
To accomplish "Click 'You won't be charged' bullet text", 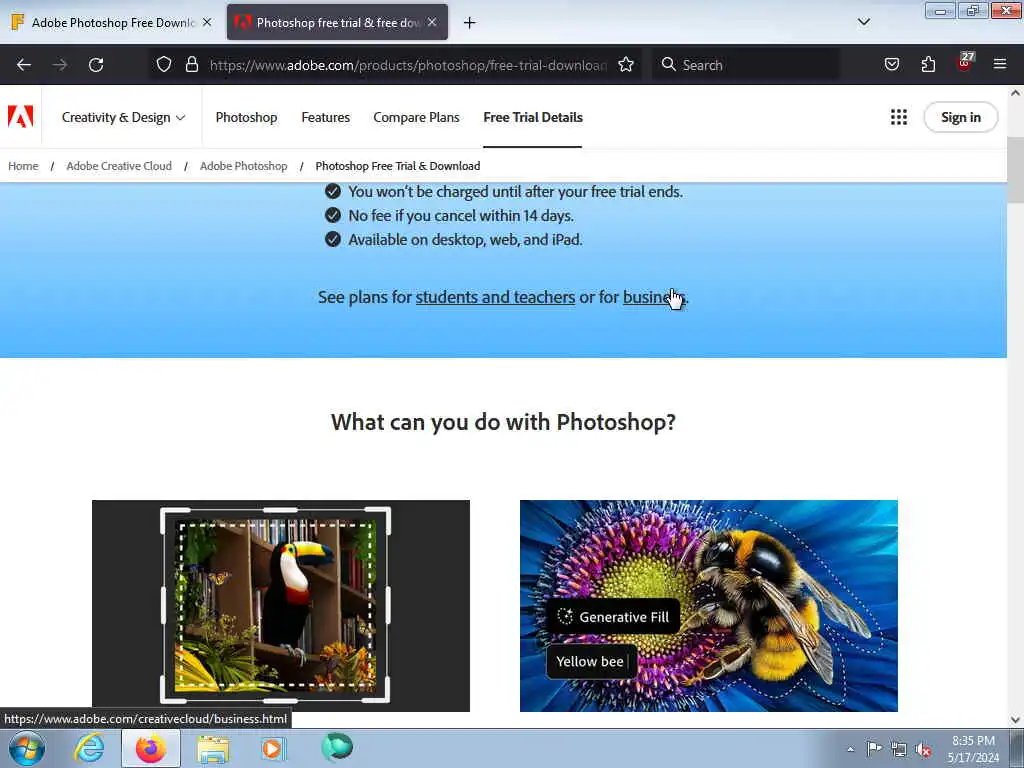I will coord(515,192).
